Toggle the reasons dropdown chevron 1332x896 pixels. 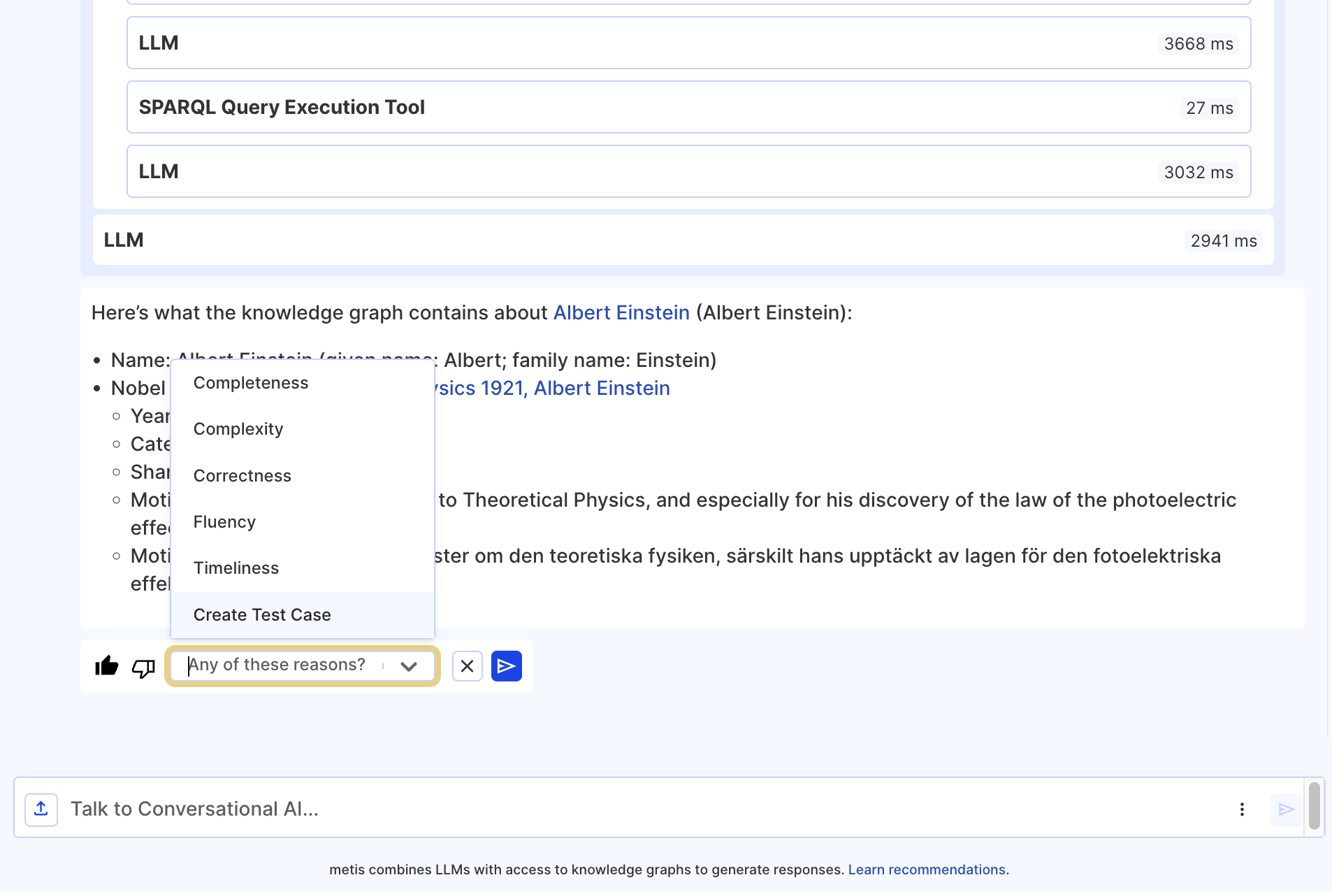[x=409, y=666]
